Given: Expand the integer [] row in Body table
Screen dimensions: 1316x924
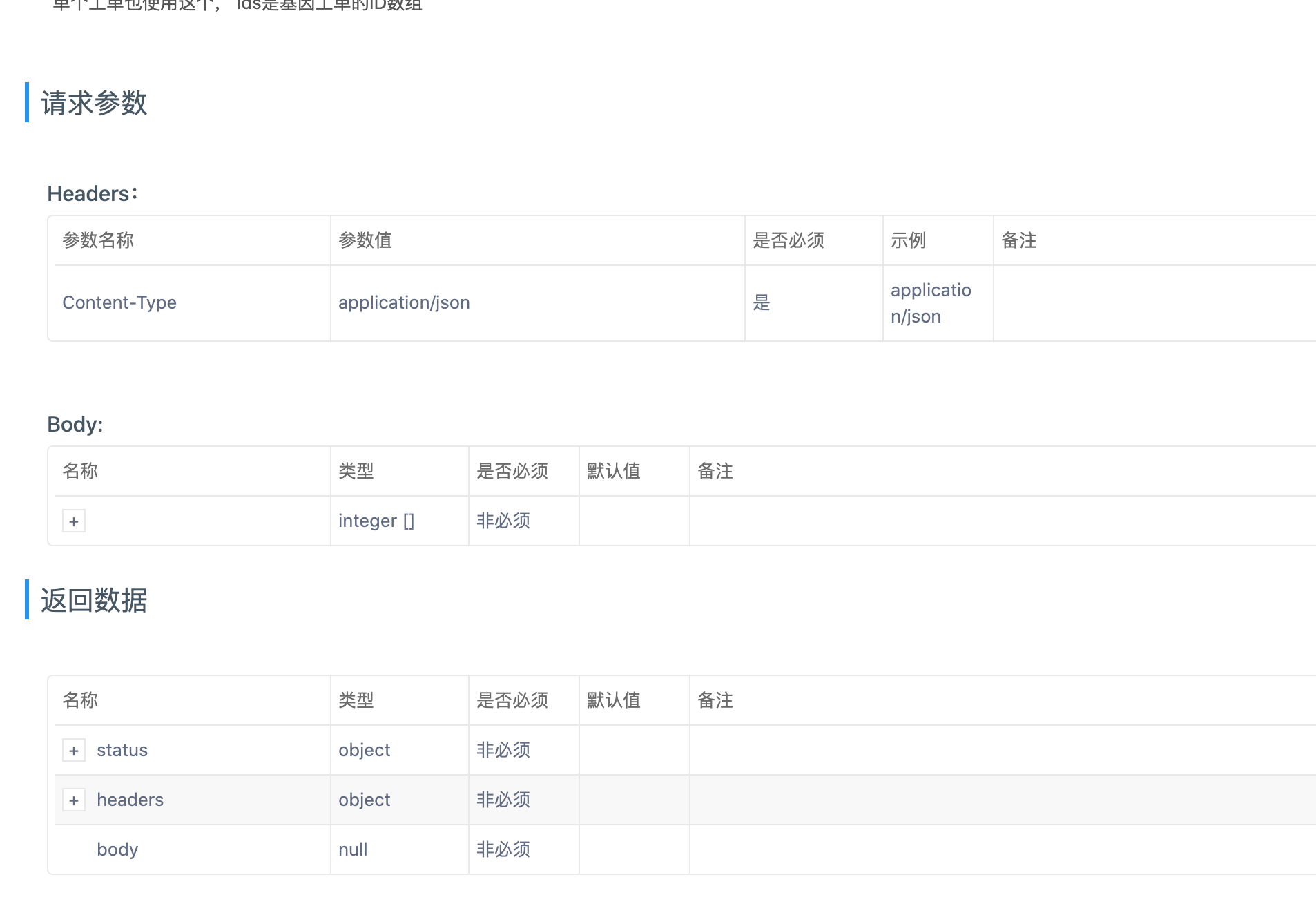Looking at the screenshot, I should point(74,521).
